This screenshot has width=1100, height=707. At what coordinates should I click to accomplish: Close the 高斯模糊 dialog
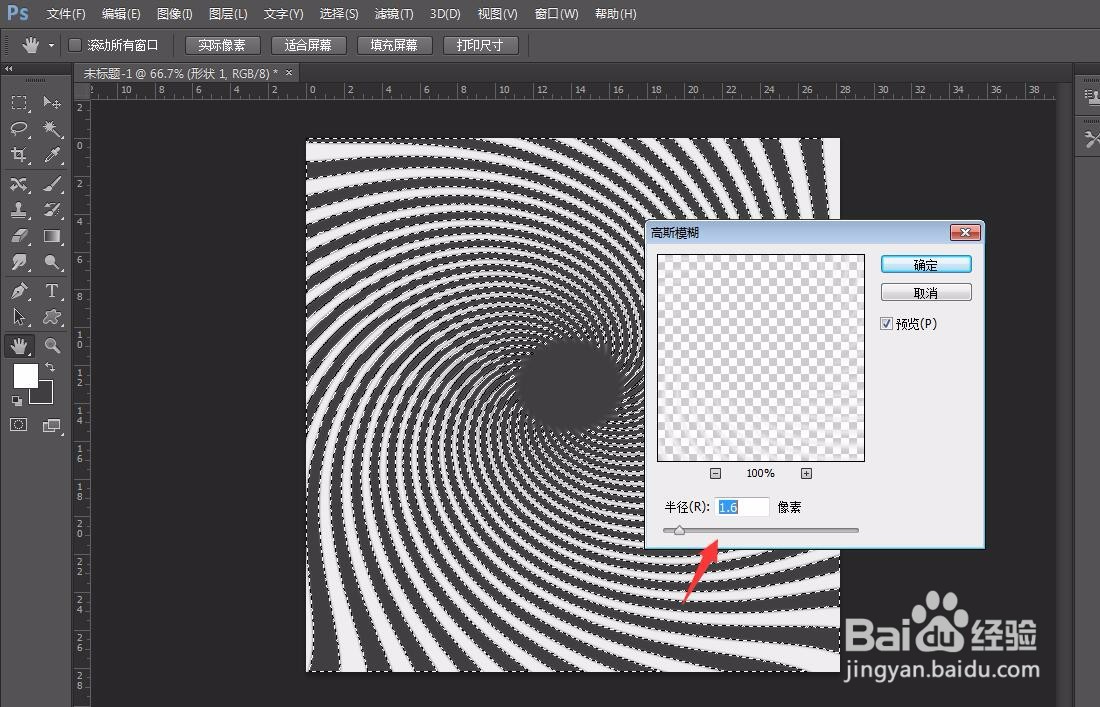(x=965, y=232)
